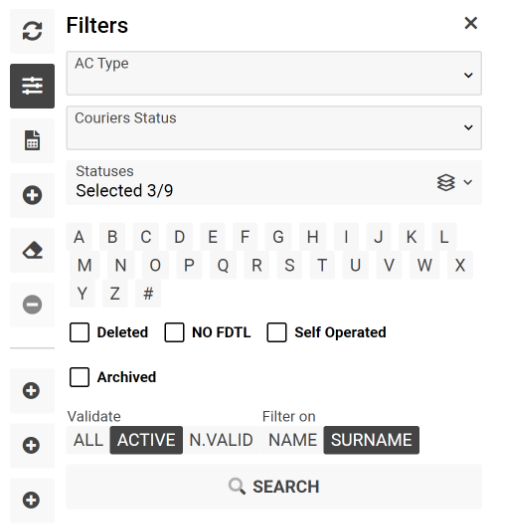Viewport: 518px width, 527px height.
Task: Open the AC Type dropdown
Action: [274, 73]
